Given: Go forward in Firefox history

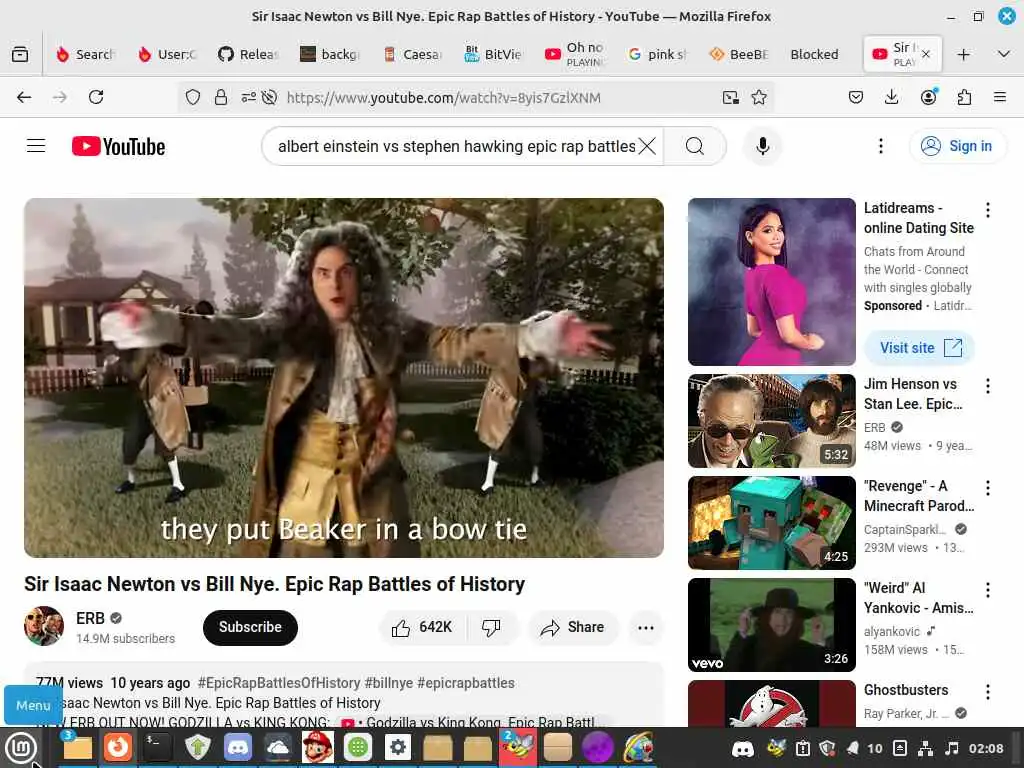Looking at the screenshot, I should point(59,97).
